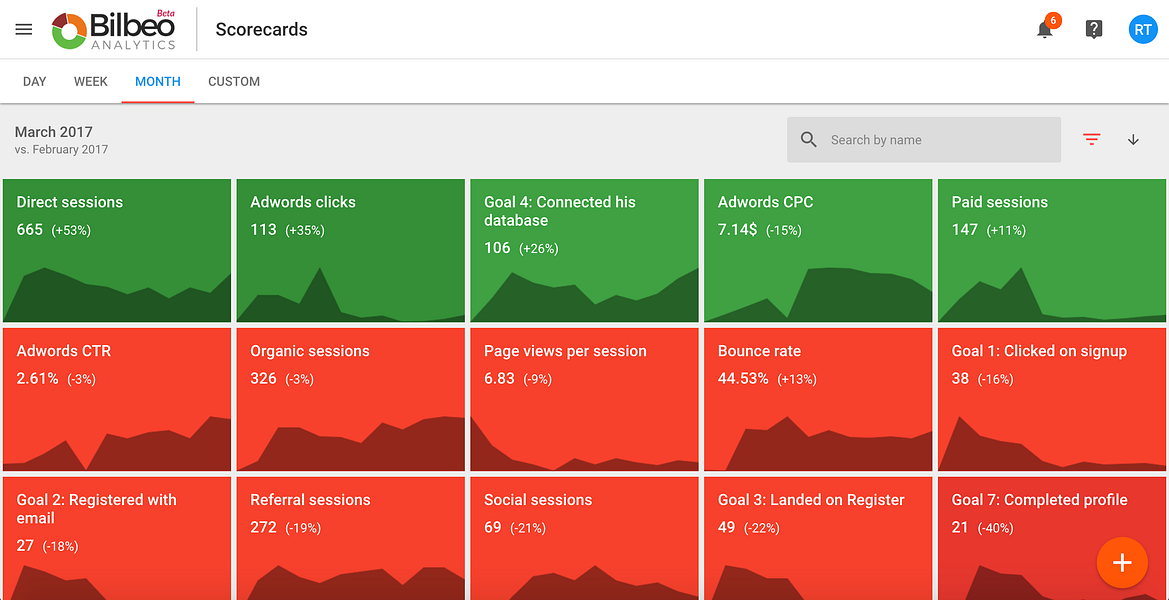Open the CUSTOM date range tab
This screenshot has width=1169, height=600.
pos(234,82)
